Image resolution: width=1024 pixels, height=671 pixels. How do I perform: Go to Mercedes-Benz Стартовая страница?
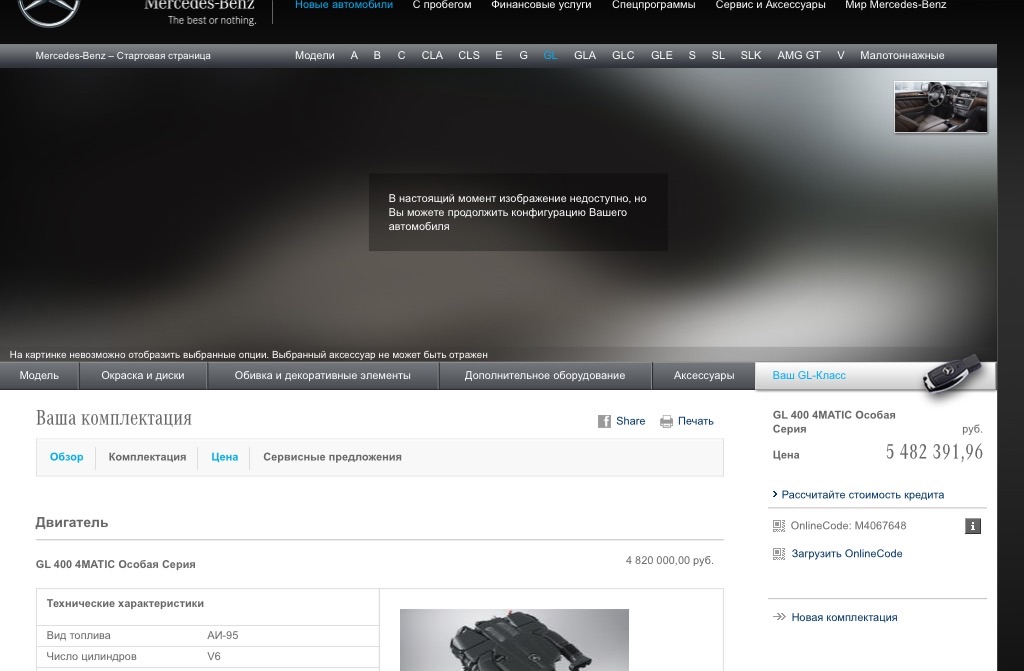(123, 56)
